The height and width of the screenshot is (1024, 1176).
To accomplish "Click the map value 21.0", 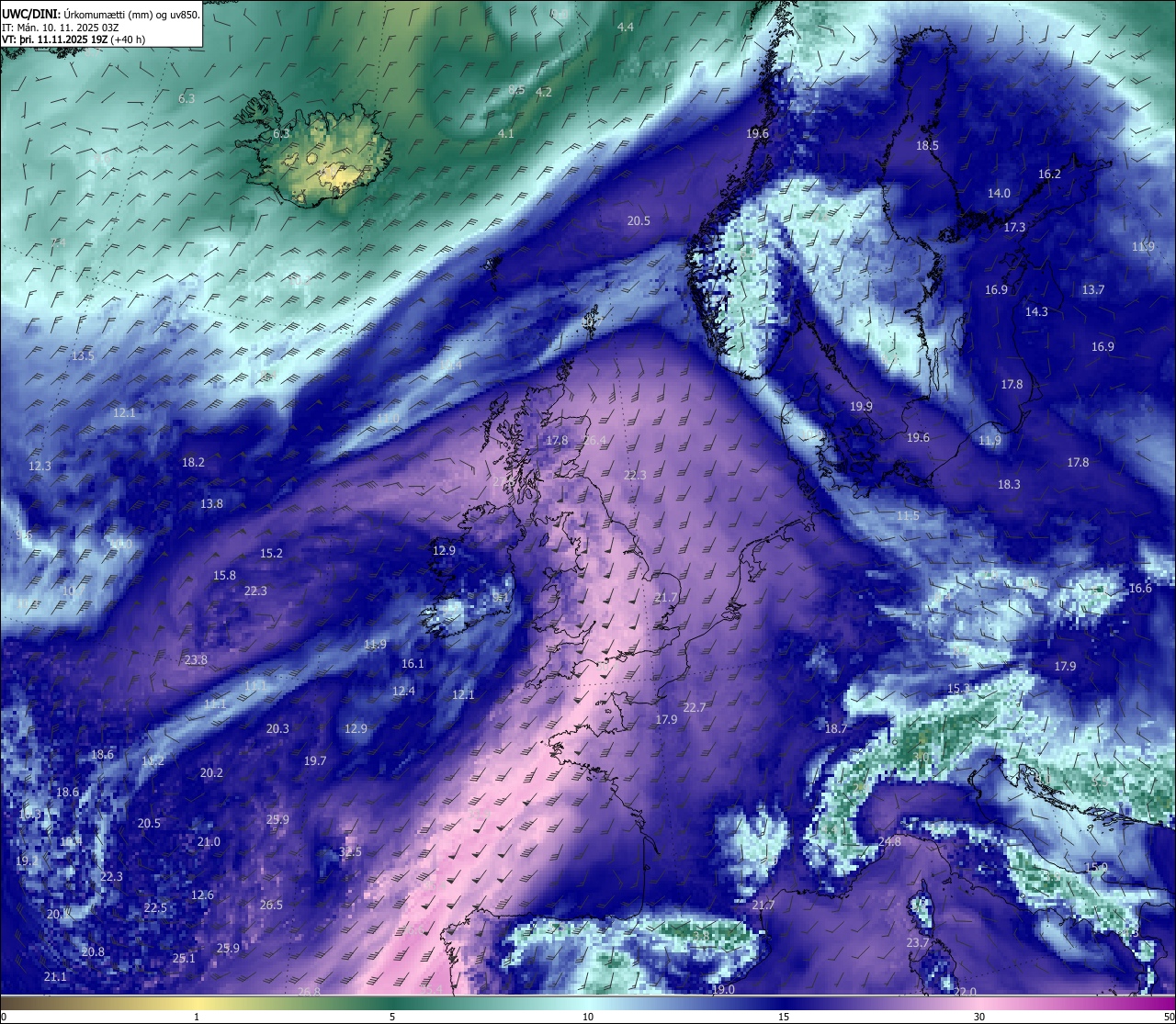I will tap(209, 841).
